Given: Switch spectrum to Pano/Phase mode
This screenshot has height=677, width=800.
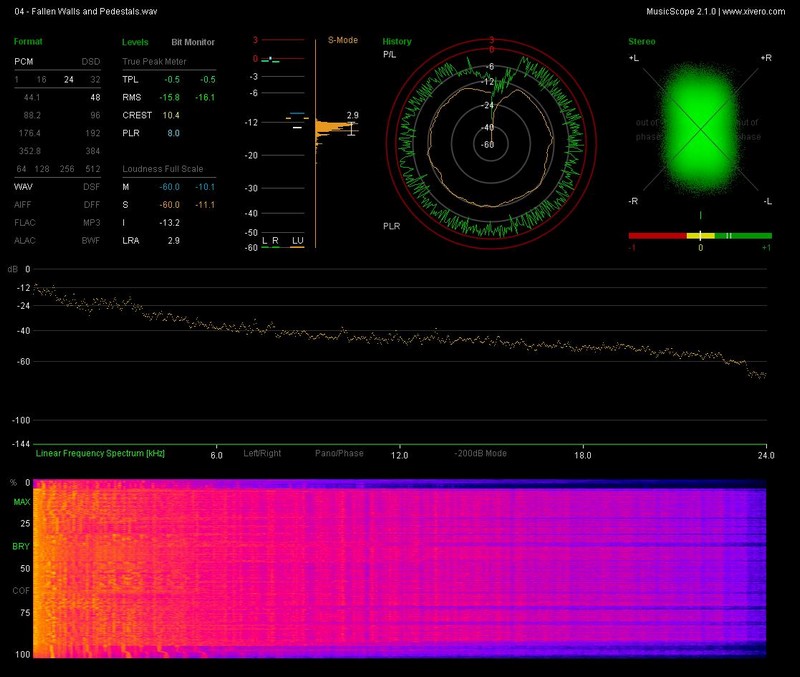Looking at the screenshot, I should coord(339,453).
